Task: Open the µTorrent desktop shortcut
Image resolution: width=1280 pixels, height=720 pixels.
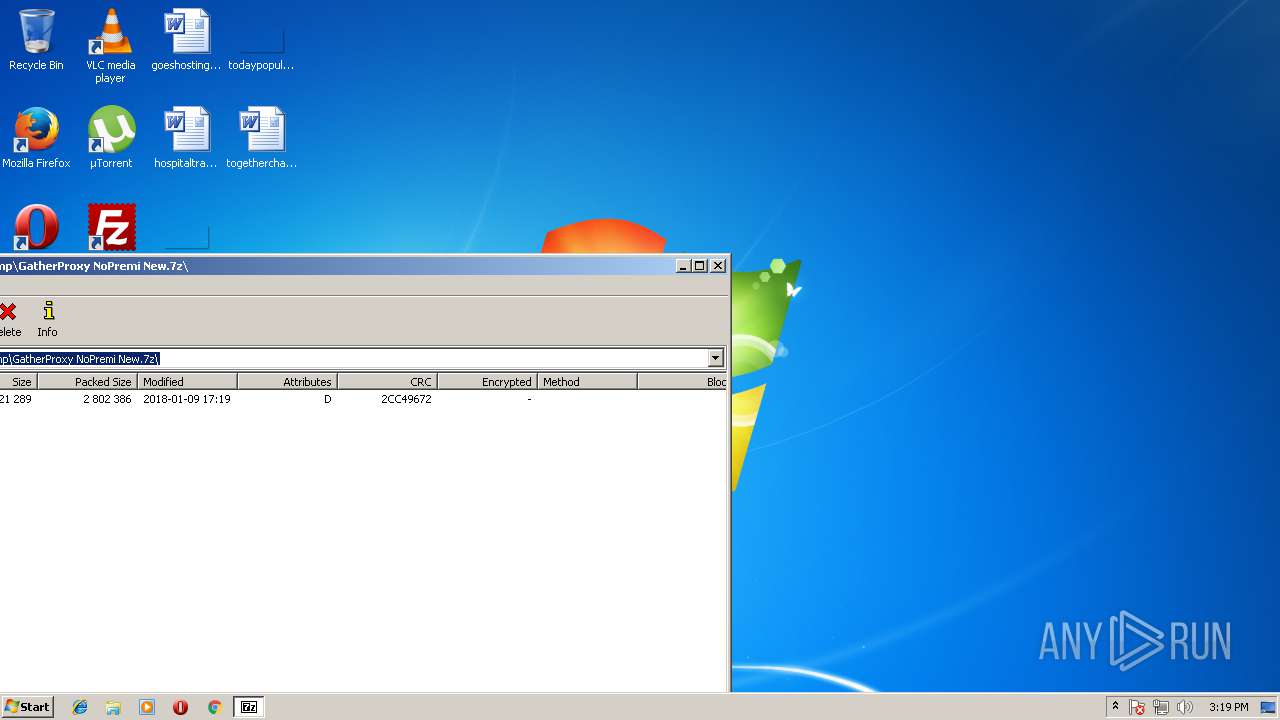Action: pos(110,138)
